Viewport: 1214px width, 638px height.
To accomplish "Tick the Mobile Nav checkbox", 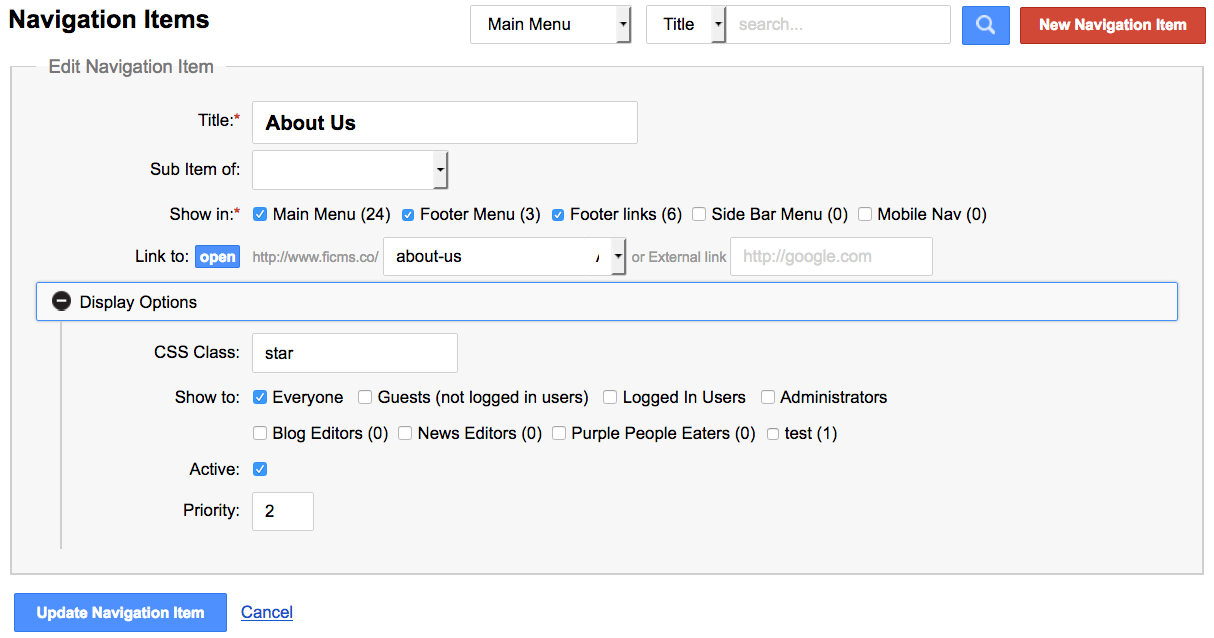I will tap(865, 214).
